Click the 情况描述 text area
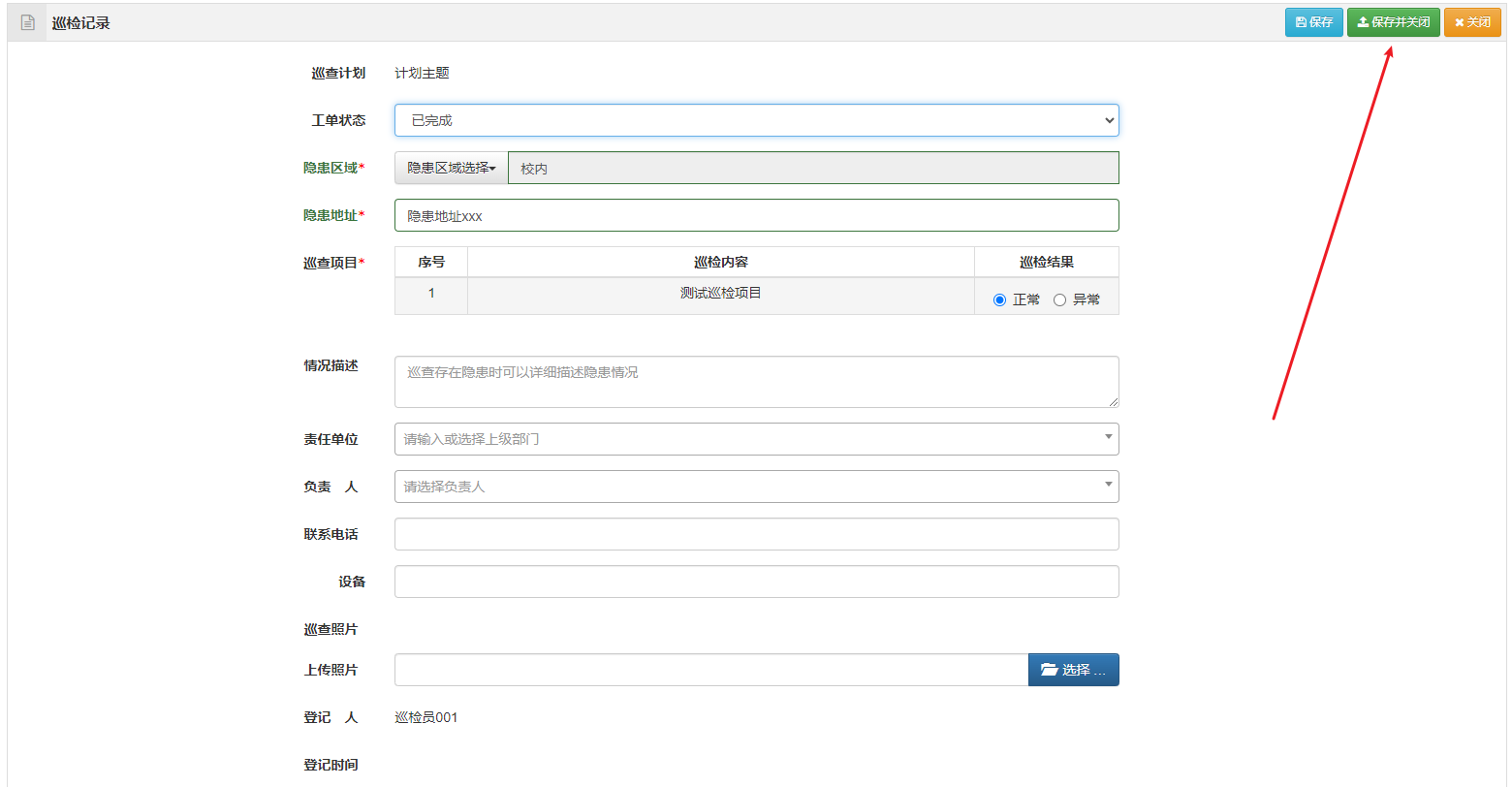 (x=756, y=382)
